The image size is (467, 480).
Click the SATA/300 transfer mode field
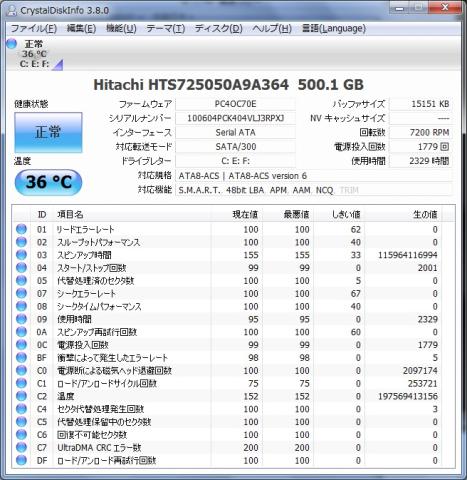tap(235, 147)
